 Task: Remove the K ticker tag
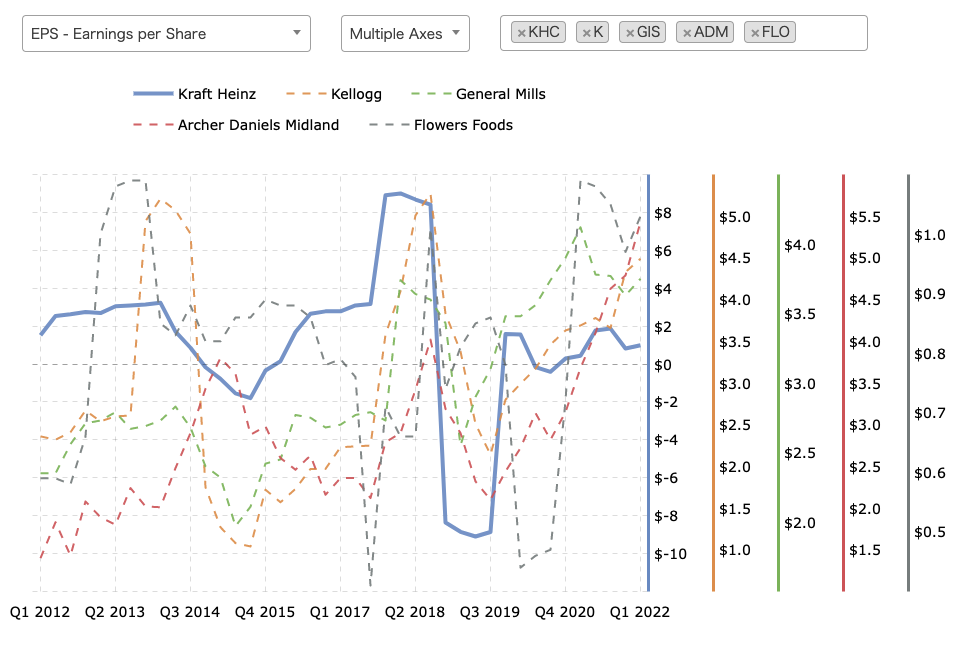coord(586,33)
